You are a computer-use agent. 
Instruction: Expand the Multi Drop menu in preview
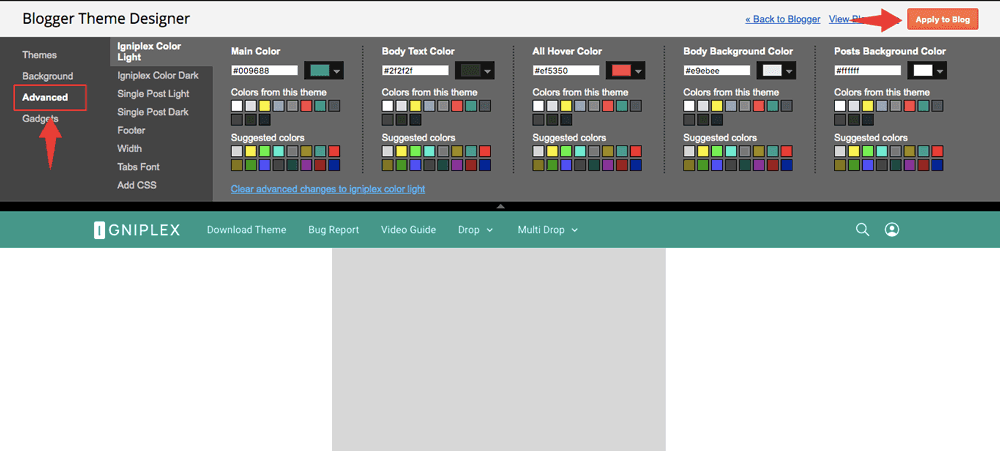pos(548,230)
